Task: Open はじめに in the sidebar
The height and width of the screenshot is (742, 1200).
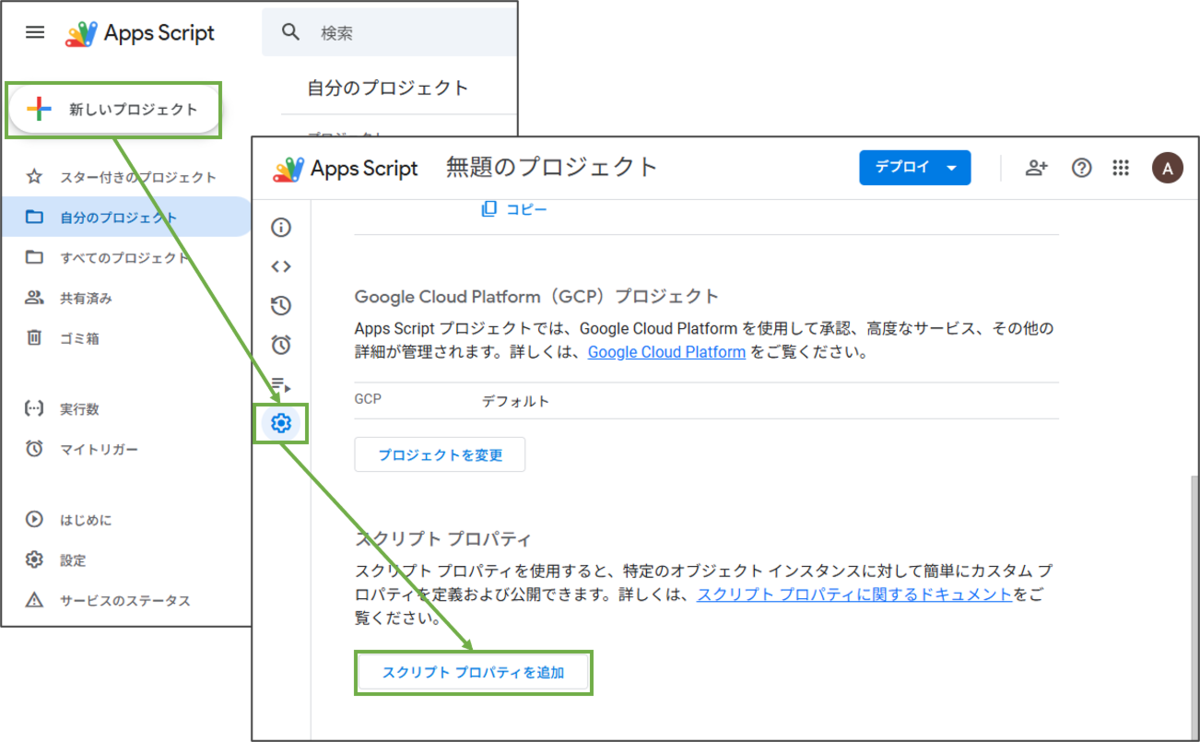Action: pos(86,520)
